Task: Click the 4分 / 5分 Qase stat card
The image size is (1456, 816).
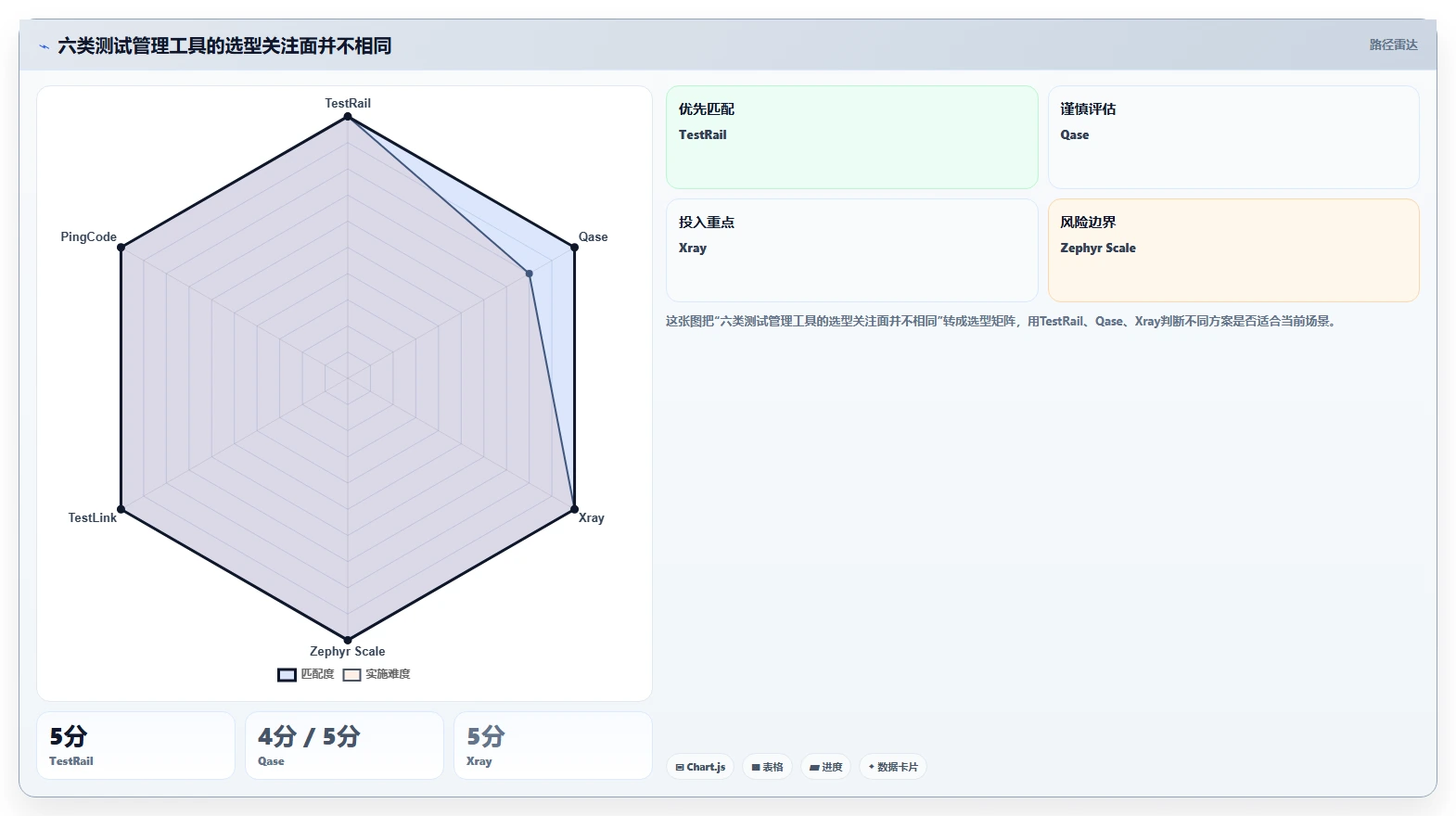Action: [x=344, y=746]
